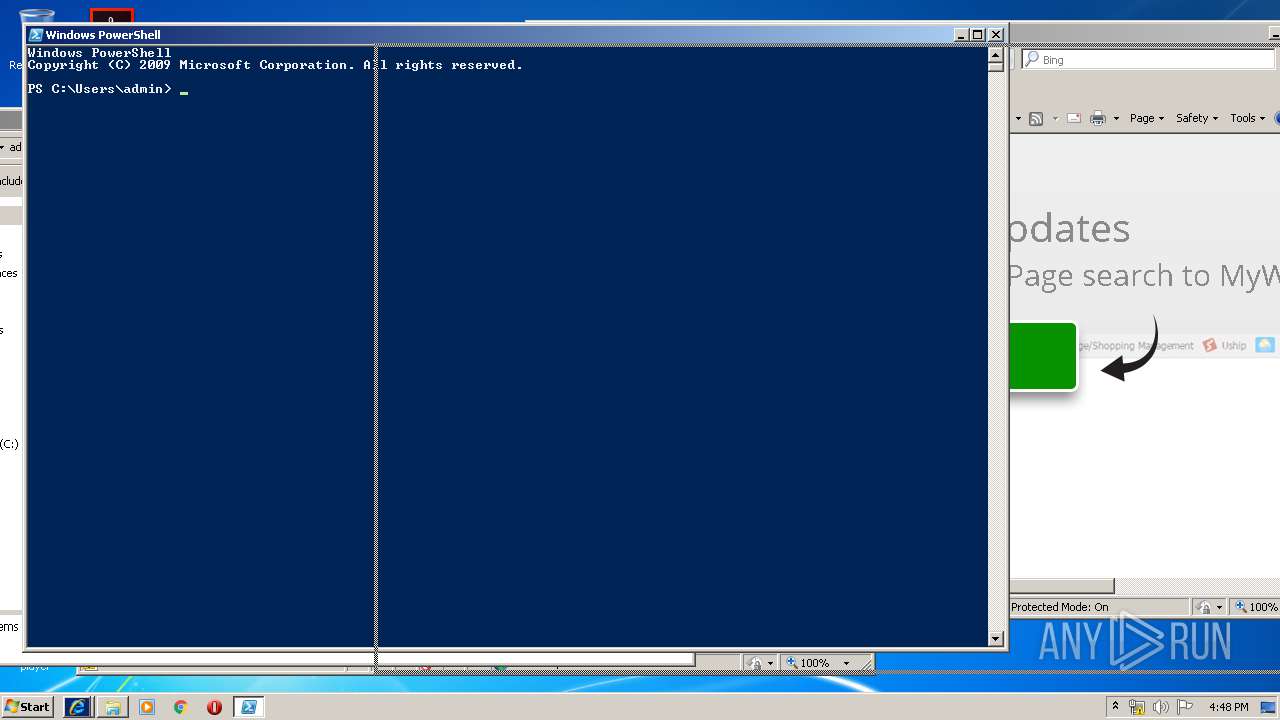Click the Bing search box in Internet Explorer
This screenshot has height=720, width=1280.
coord(1150,60)
